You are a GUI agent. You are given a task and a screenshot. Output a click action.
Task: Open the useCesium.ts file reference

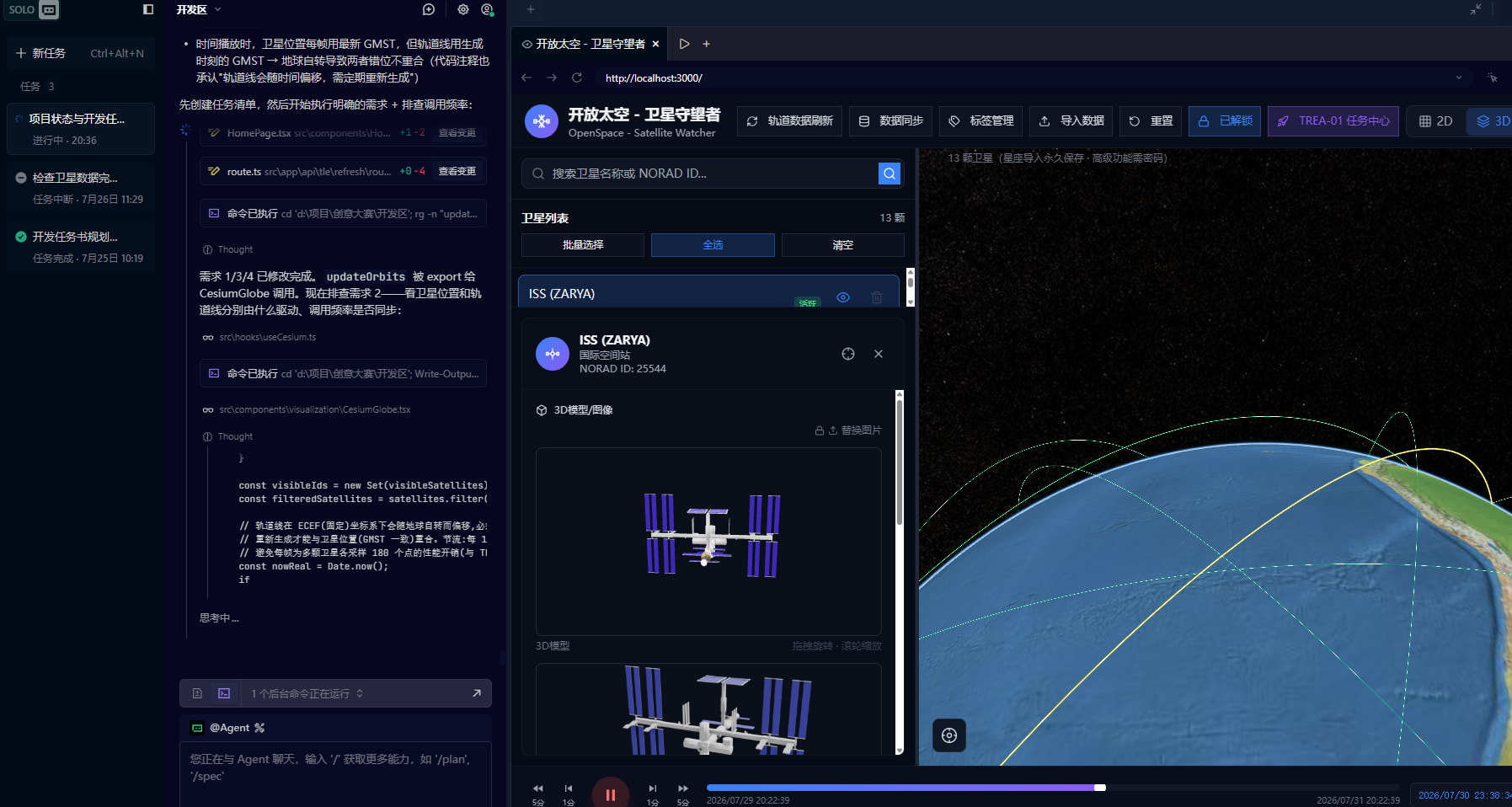(259, 337)
